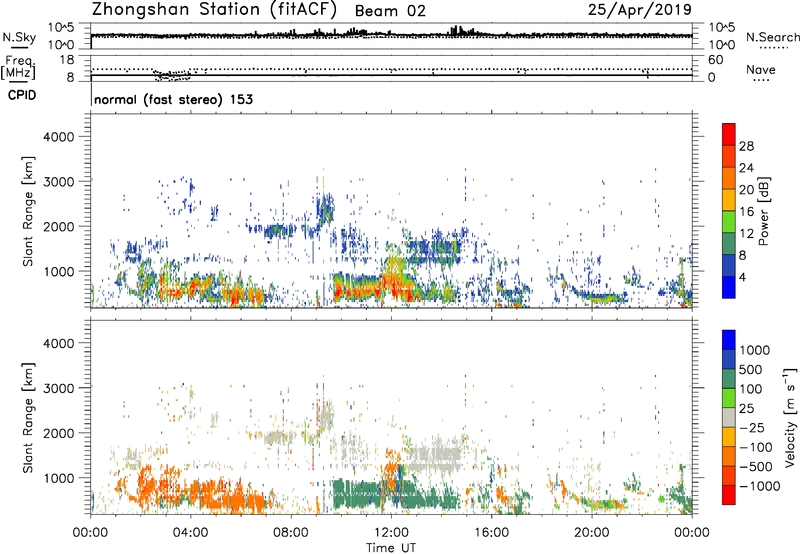Pick the grey segment of Velocity colorbar
Viewport: 800px width, 554px height.
pyautogui.click(x=729, y=418)
